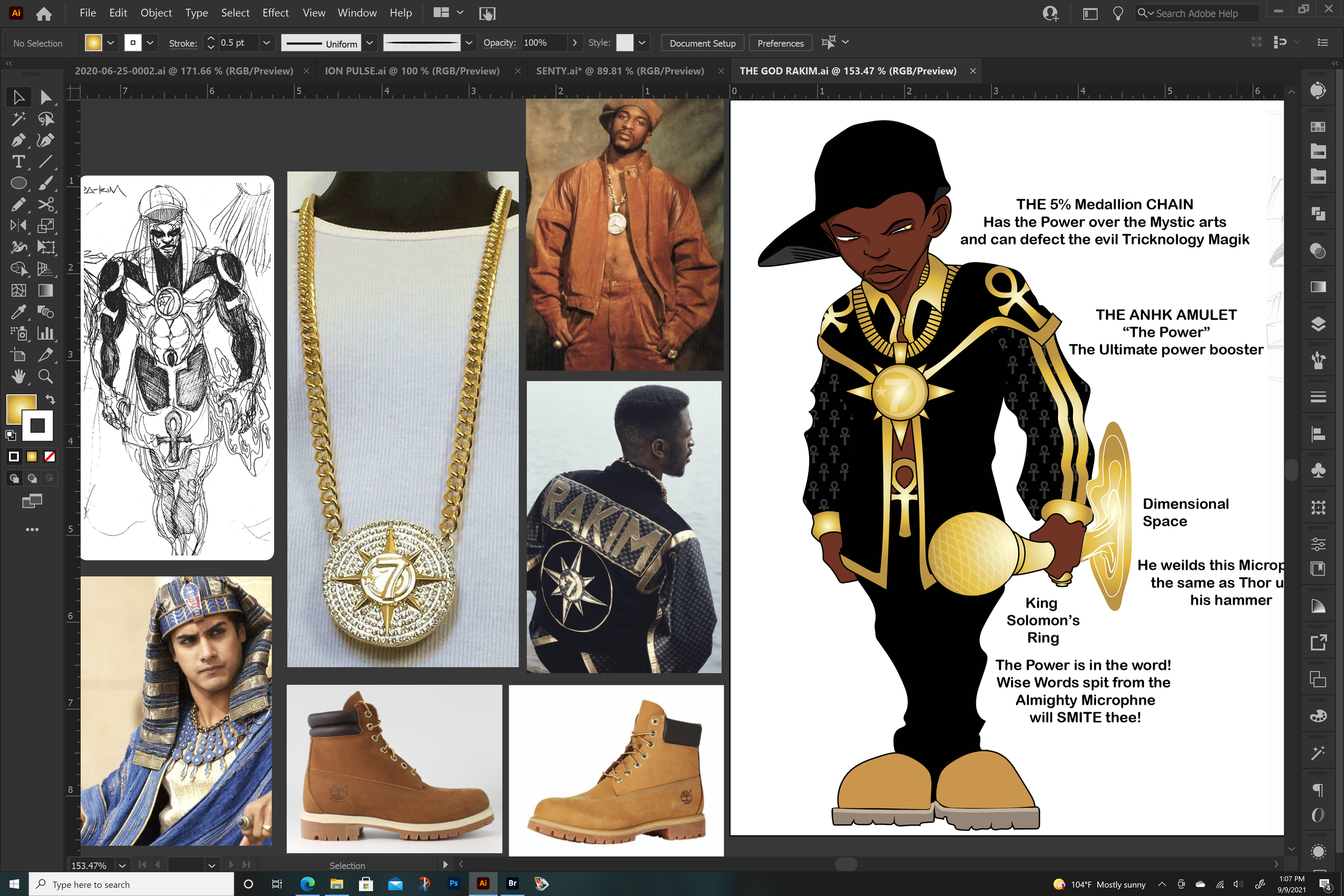Viewport: 1344px width, 896px height.
Task: Click the Document Setup button
Action: [702, 44]
